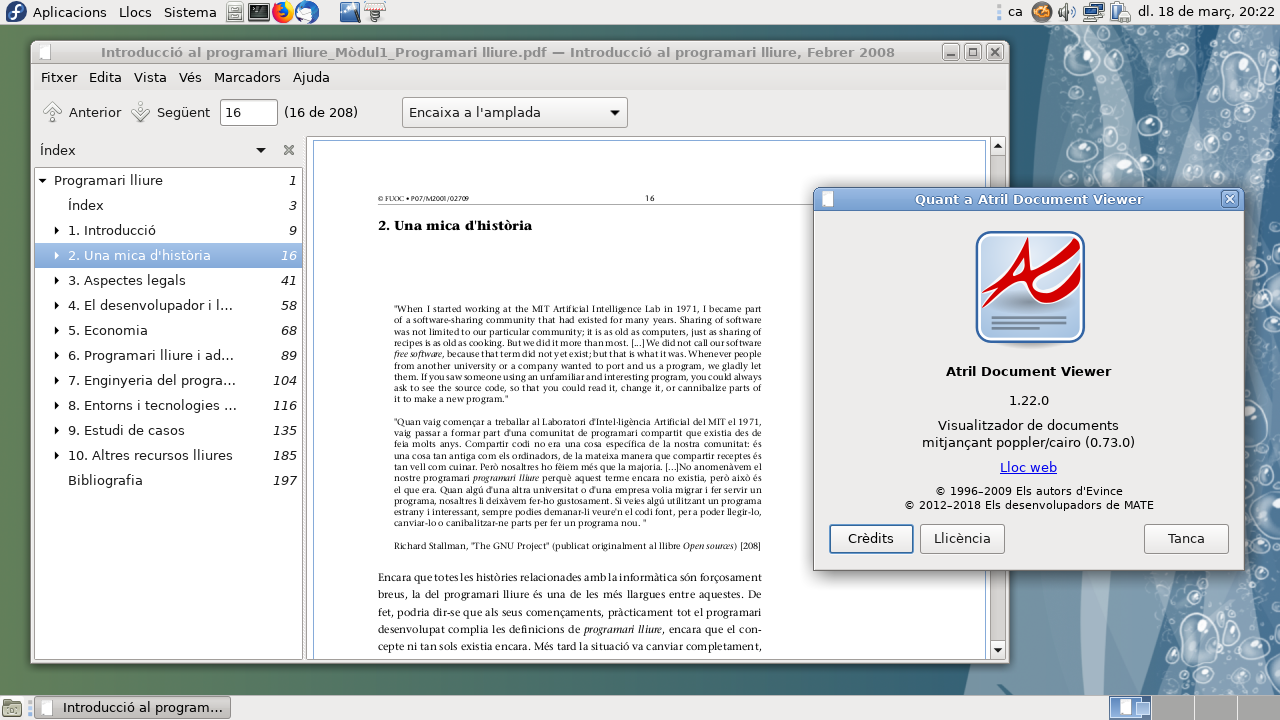Viewport: 1280px width, 720px height.
Task: Expand the '10. Altres recursos lliures' node
Action: click(x=57, y=456)
